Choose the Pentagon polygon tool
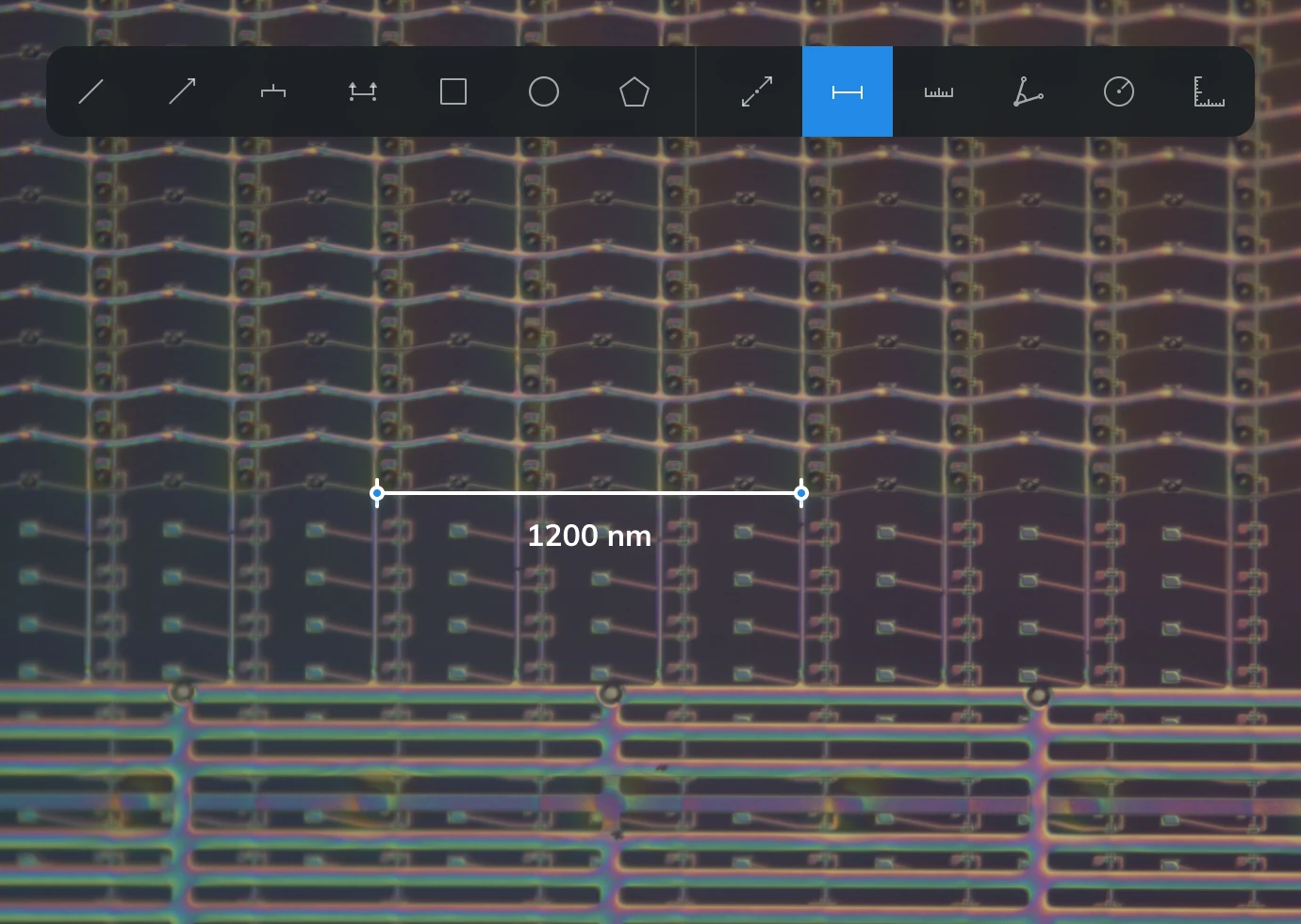The image size is (1301, 924). pyautogui.click(x=634, y=91)
